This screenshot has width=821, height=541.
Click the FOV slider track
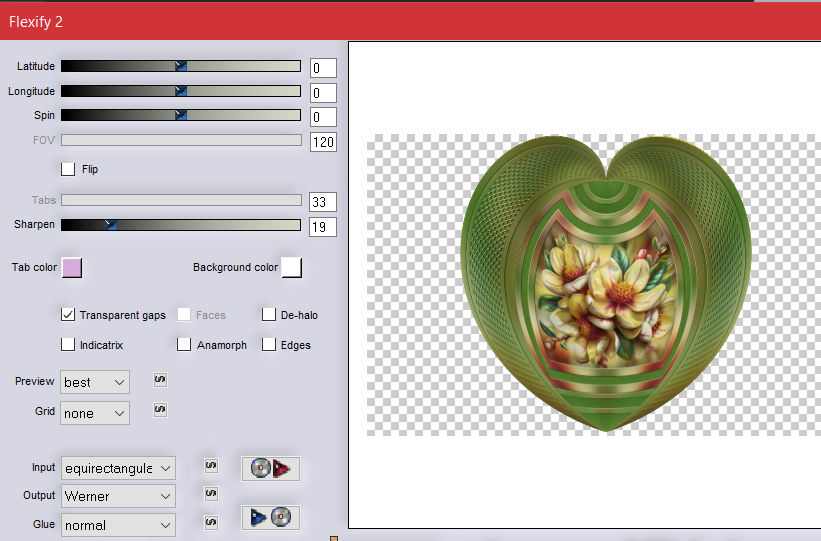[181, 140]
